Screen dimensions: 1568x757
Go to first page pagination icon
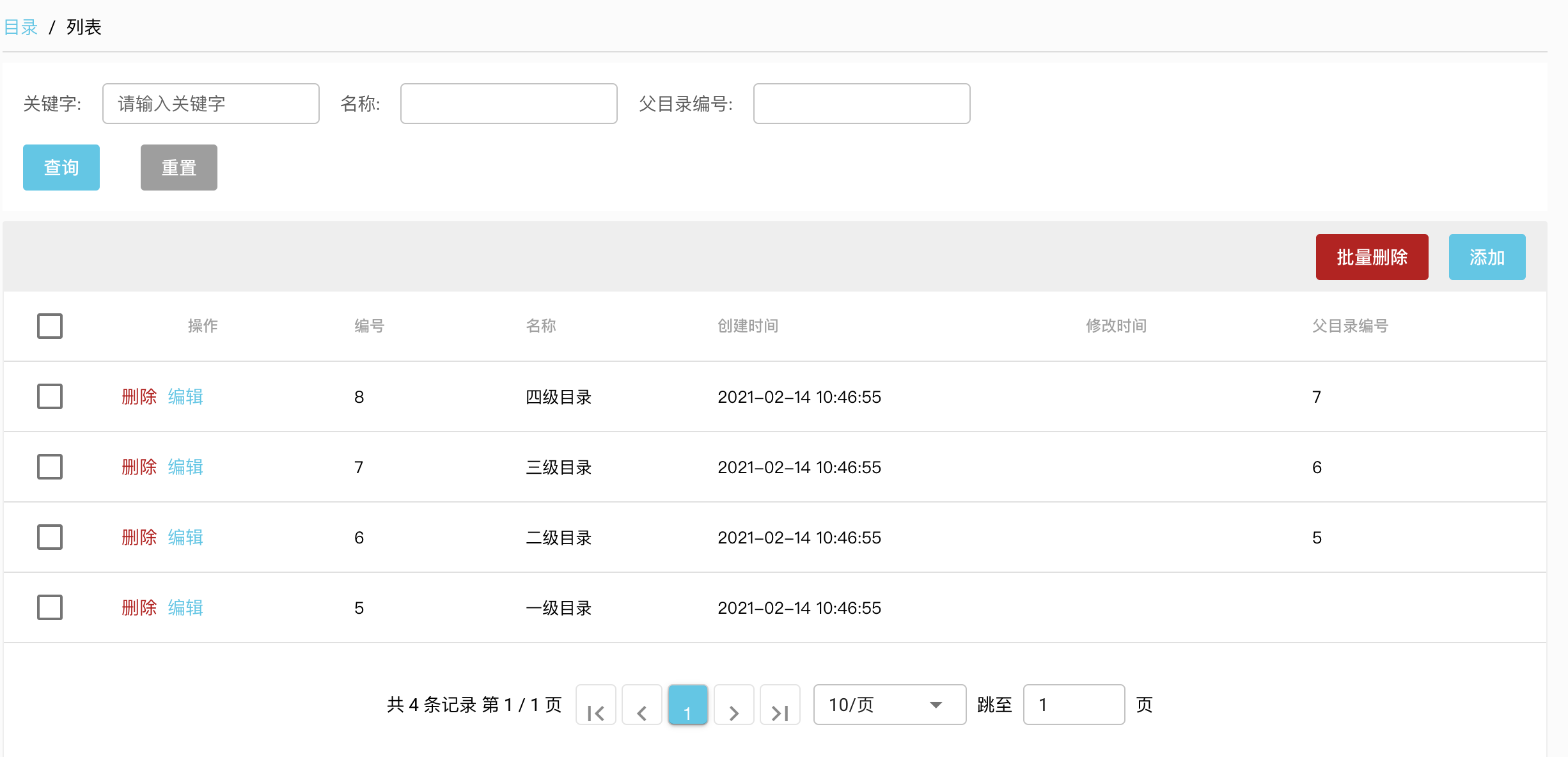[595, 705]
